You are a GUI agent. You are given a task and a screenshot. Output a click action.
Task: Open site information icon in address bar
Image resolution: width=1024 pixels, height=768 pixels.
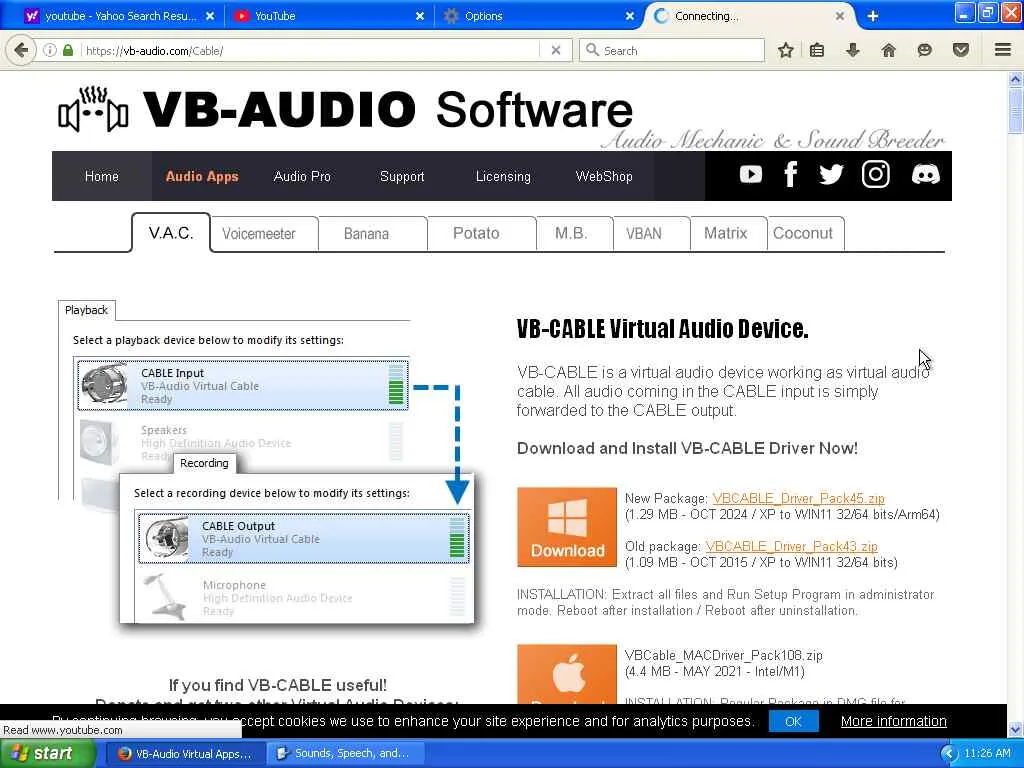(x=50, y=50)
